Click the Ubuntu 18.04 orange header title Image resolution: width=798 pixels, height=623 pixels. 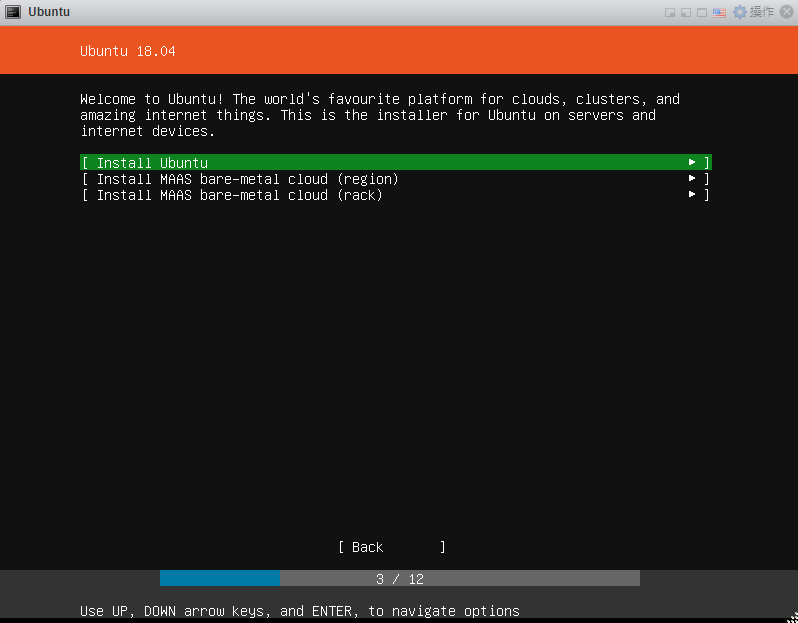point(128,51)
